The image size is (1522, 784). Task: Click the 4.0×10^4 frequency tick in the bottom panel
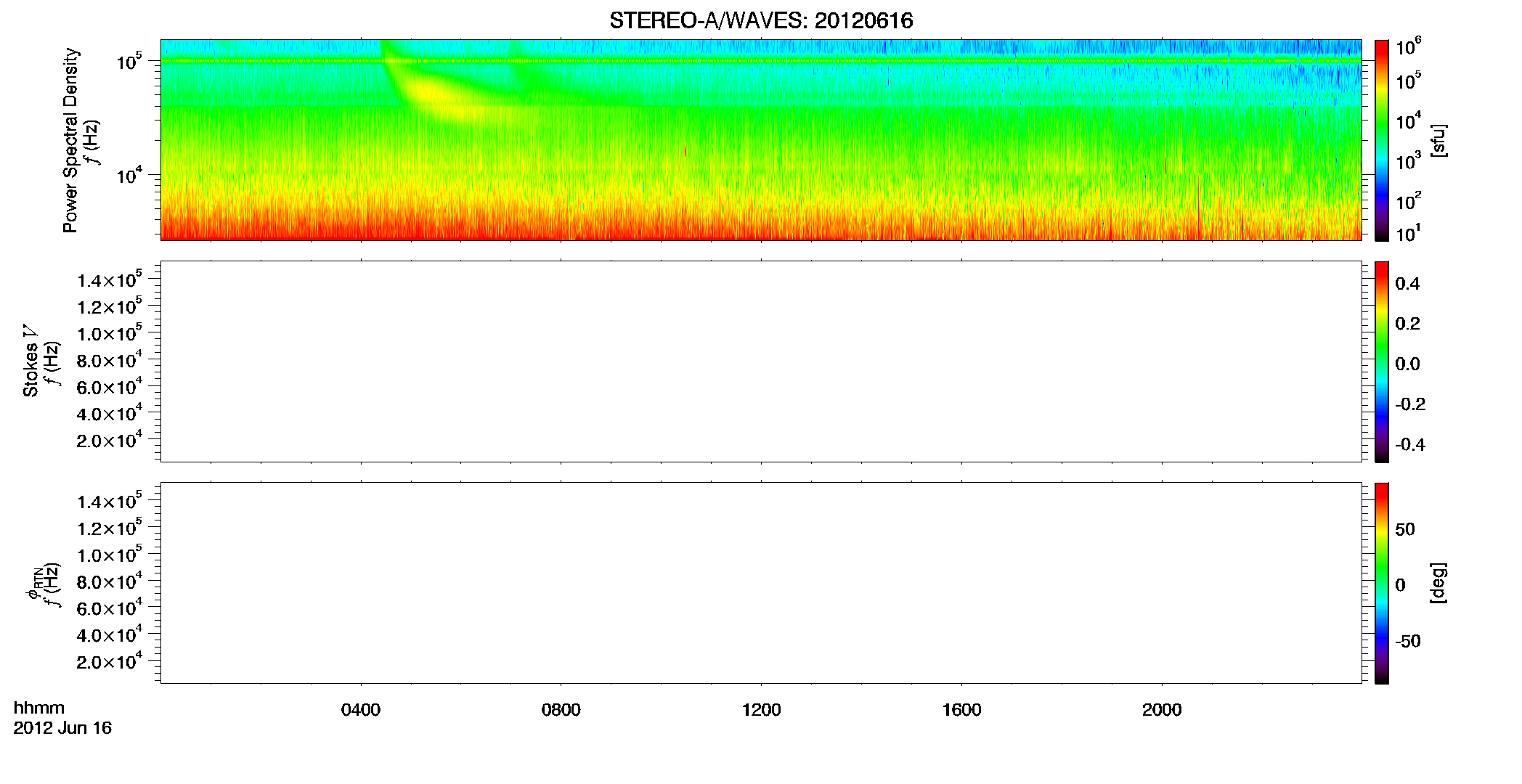click(110, 634)
